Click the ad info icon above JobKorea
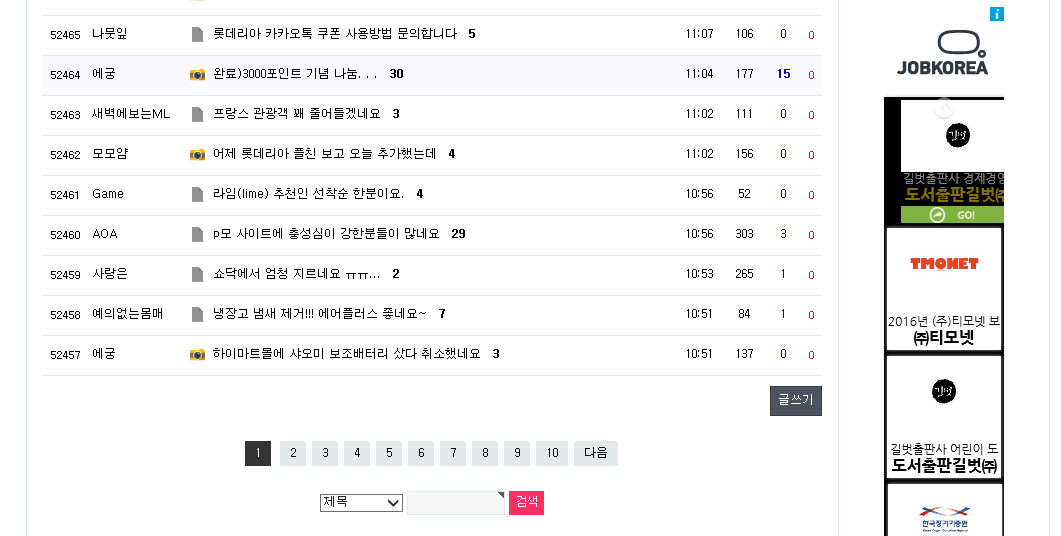Image resolution: width=1061 pixels, height=536 pixels. tap(996, 14)
